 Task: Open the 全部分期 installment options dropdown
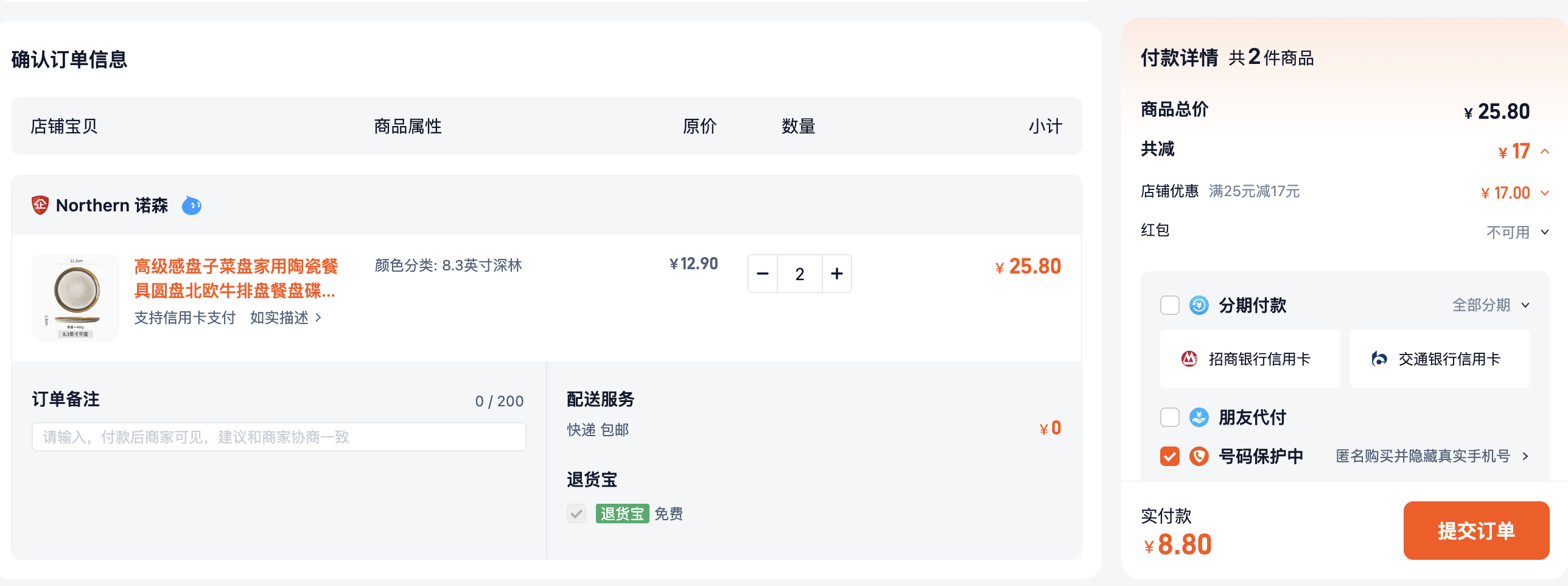tap(1491, 305)
